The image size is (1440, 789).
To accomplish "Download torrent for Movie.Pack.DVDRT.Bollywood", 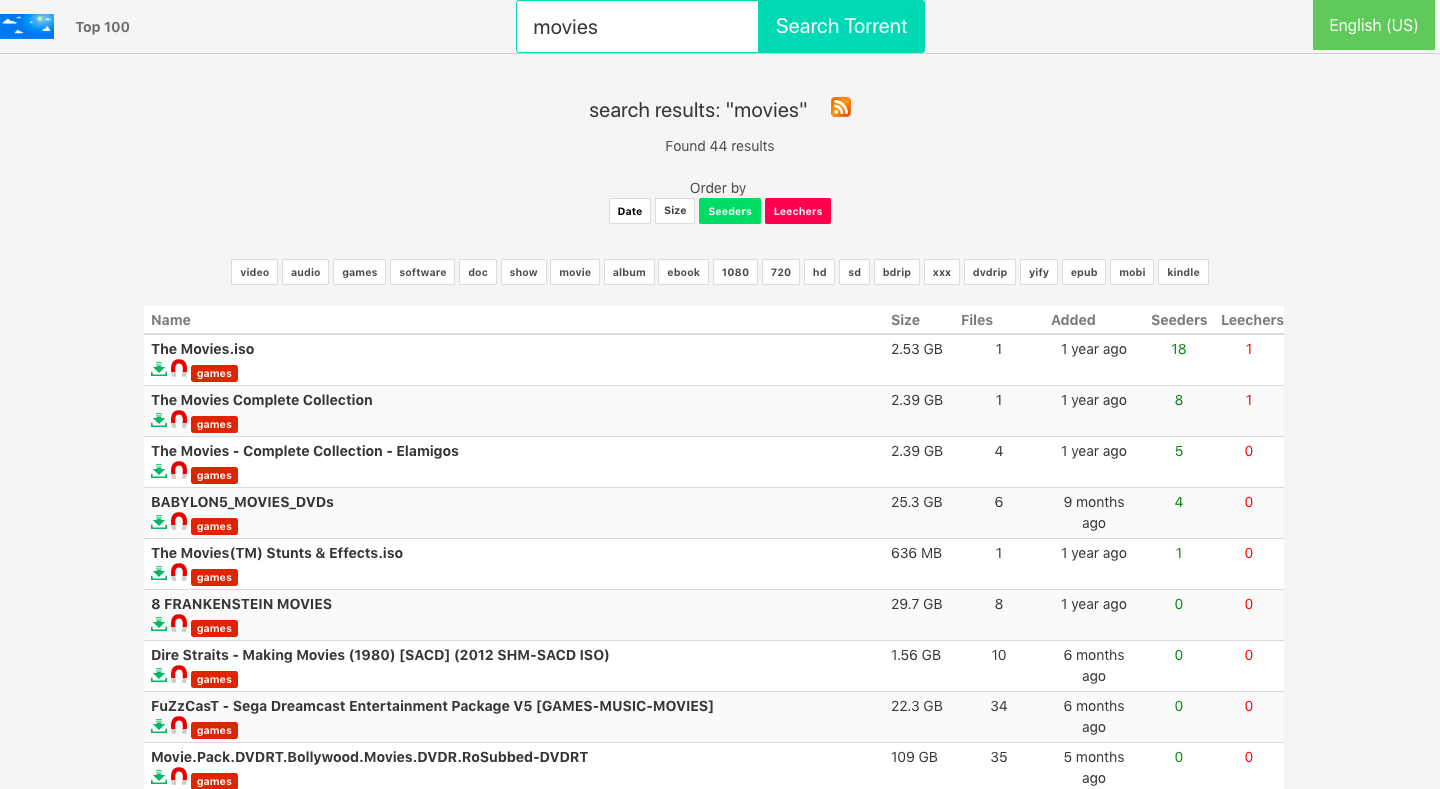I will tap(159, 777).
